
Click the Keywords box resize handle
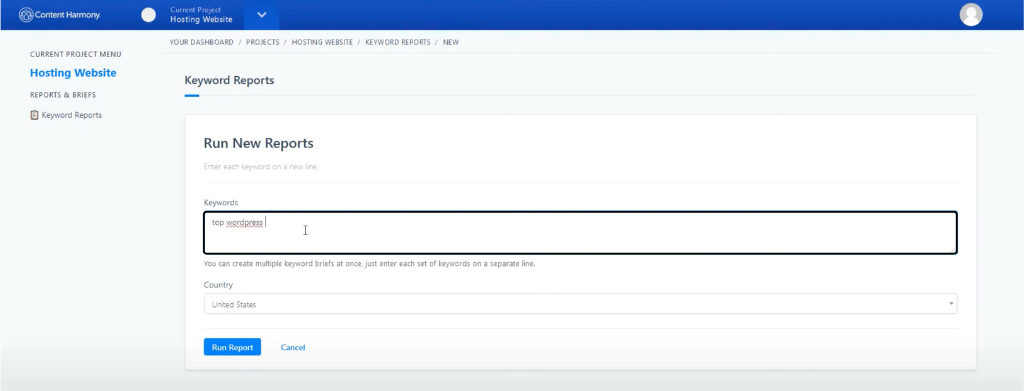[x=953, y=249]
